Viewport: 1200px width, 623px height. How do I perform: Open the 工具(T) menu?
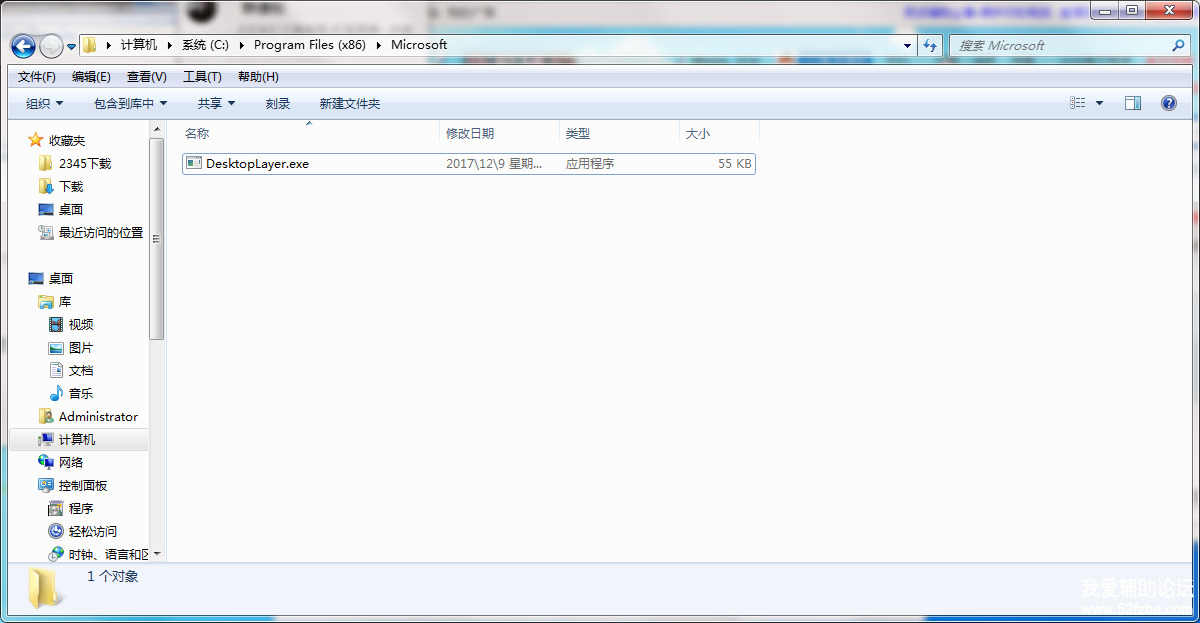coord(202,77)
